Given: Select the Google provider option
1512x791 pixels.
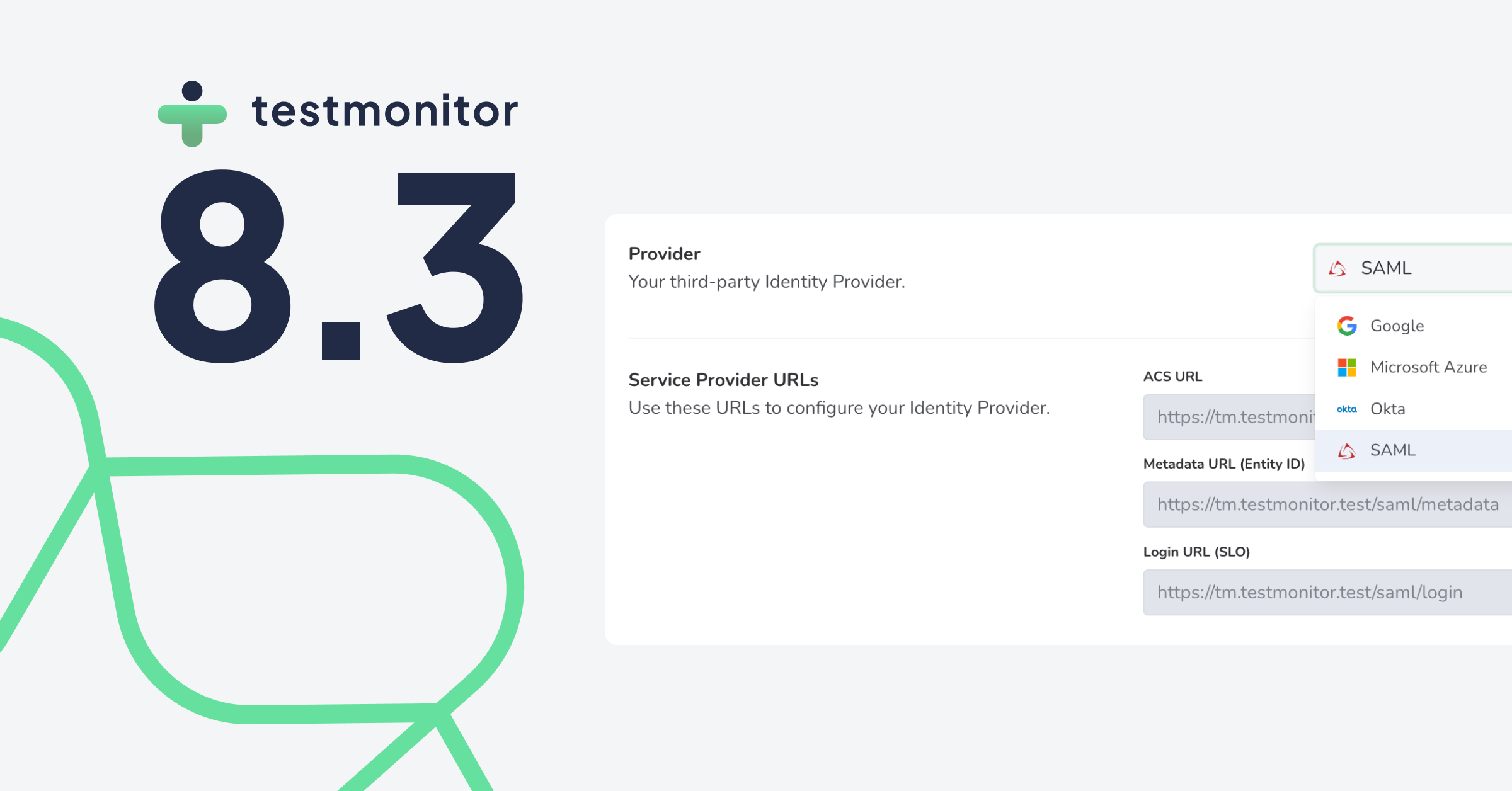Looking at the screenshot, I should pos(1397,326).
